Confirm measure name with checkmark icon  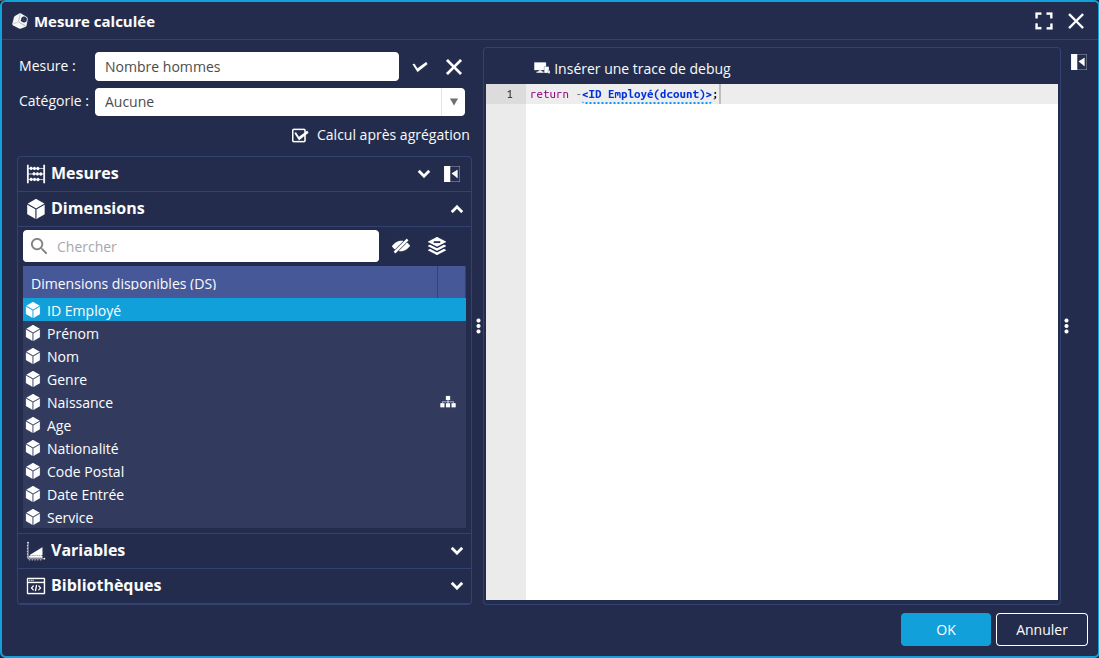pos(420,67)
